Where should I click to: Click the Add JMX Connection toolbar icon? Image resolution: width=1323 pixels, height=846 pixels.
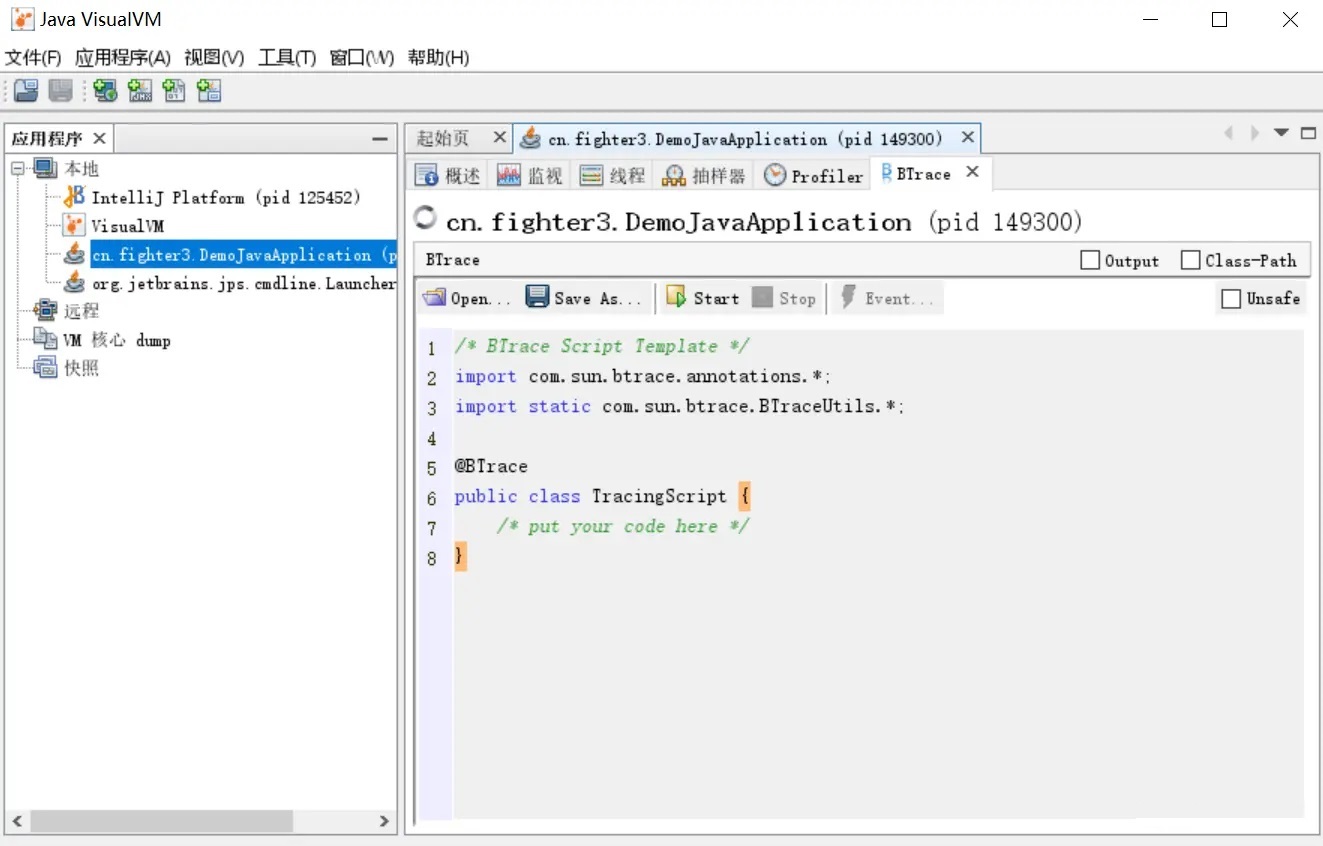tap(140, 91)
